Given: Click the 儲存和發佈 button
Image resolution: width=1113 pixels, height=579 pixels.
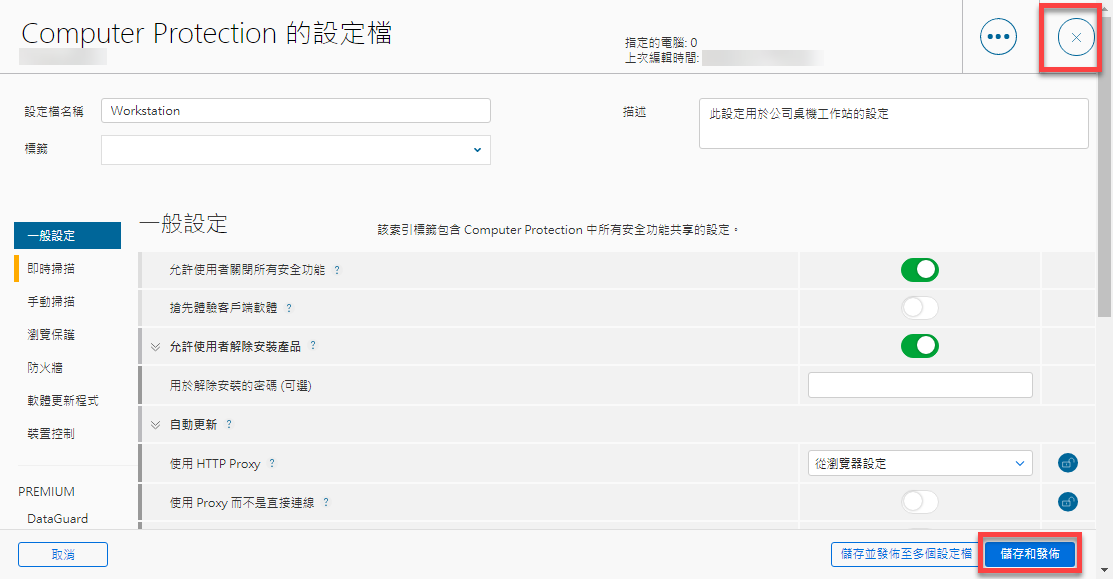Looking at the screenshot, I should pyautogui.click(x=1030, y=554).
